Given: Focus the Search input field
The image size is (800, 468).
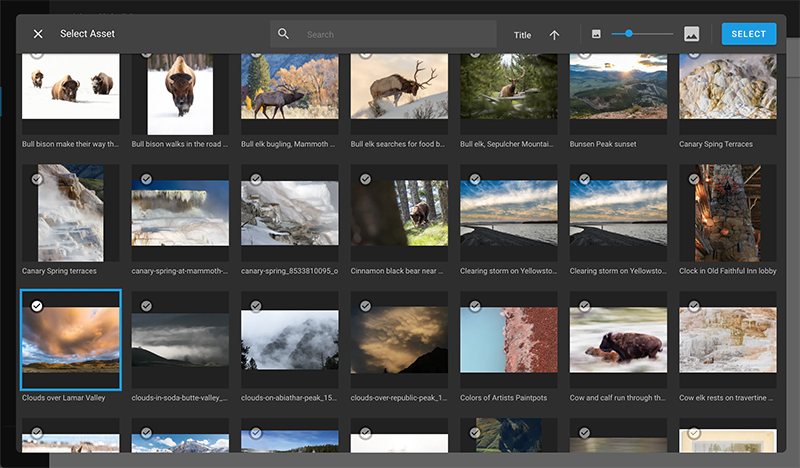Looking at the screenshot, I should pyautogui.click(x=383, y=34).
